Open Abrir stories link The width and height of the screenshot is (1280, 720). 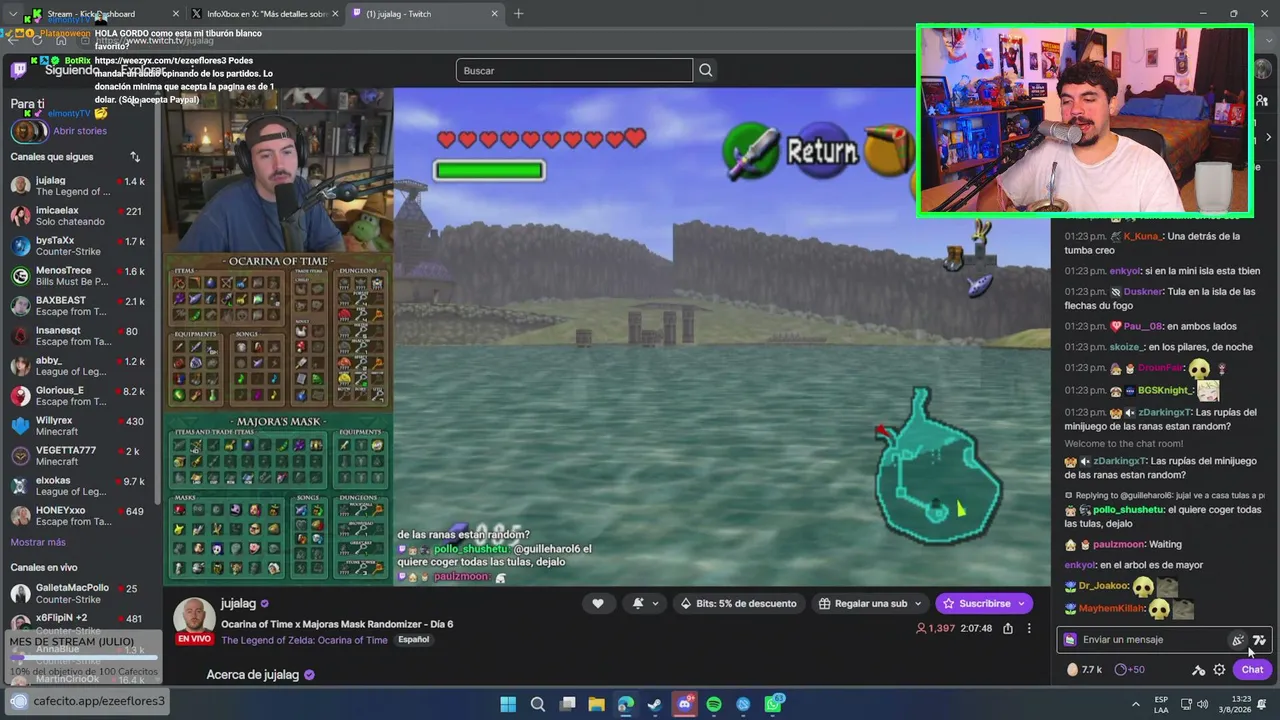(x=80, y=131)
